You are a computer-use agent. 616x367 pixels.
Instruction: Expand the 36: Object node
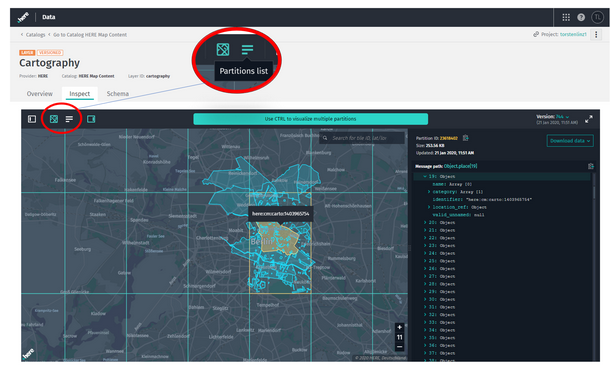click(425, 345)
